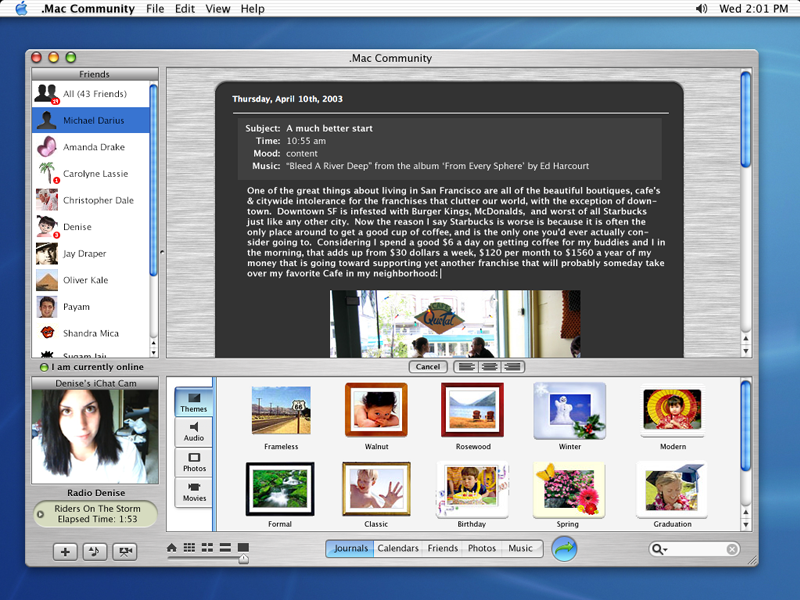
Task: Align text right
Action: 513,367
